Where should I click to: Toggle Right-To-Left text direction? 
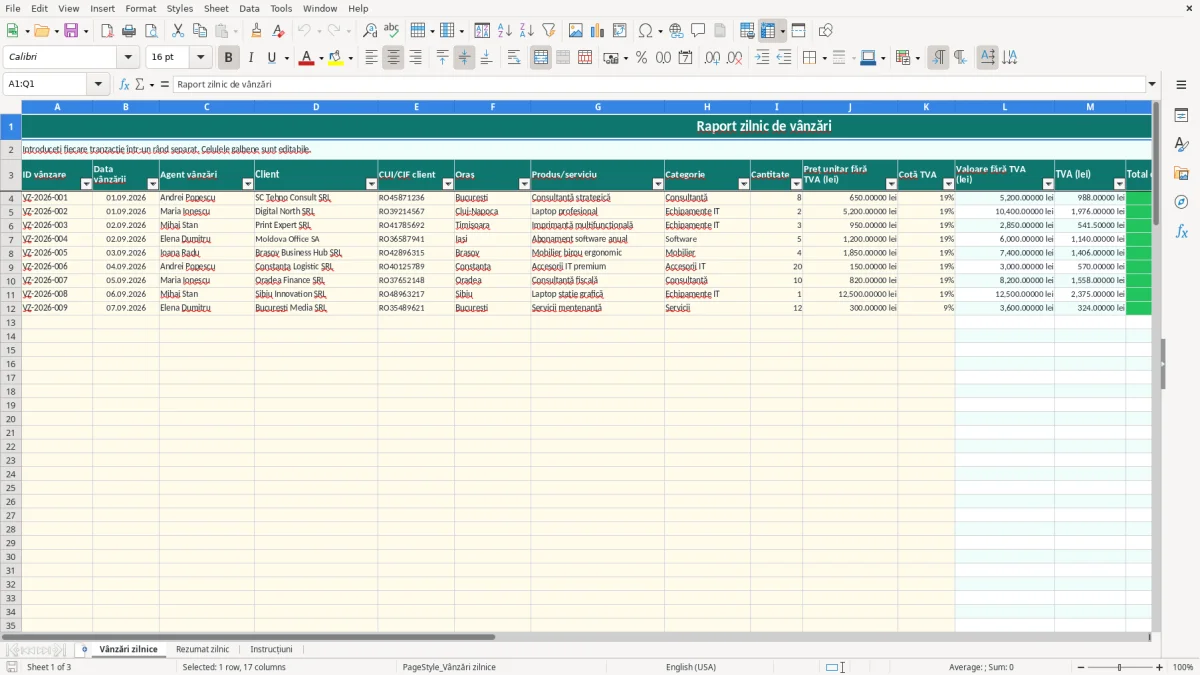point(960,58)
